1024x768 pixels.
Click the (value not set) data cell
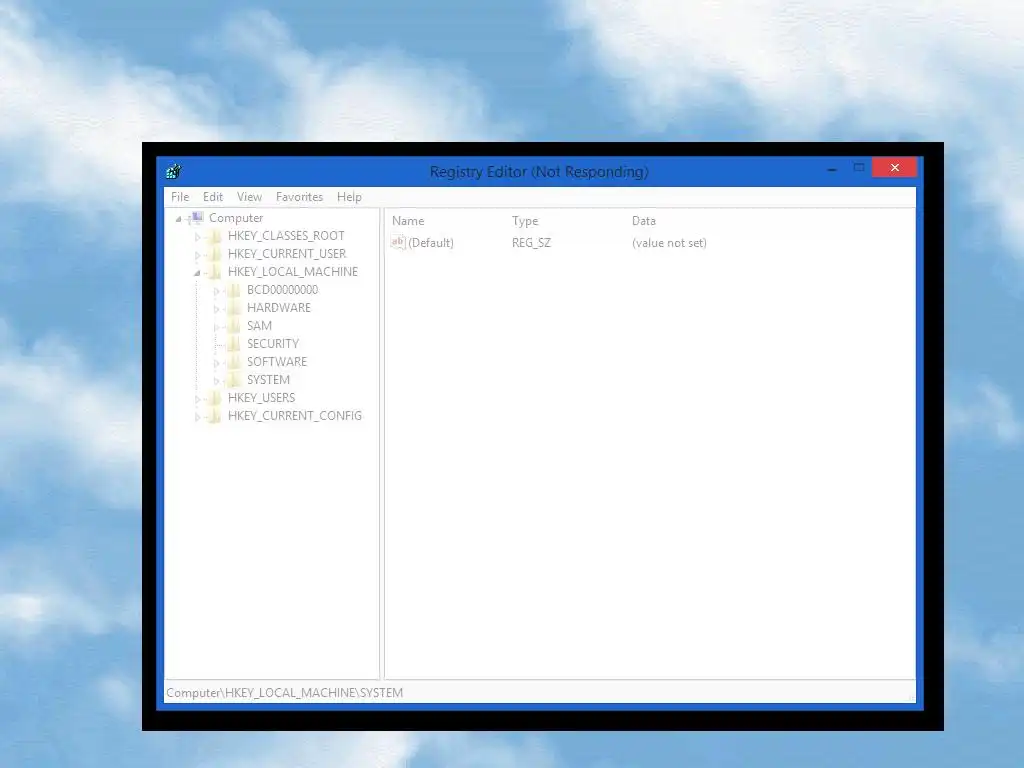click(669, 243)
